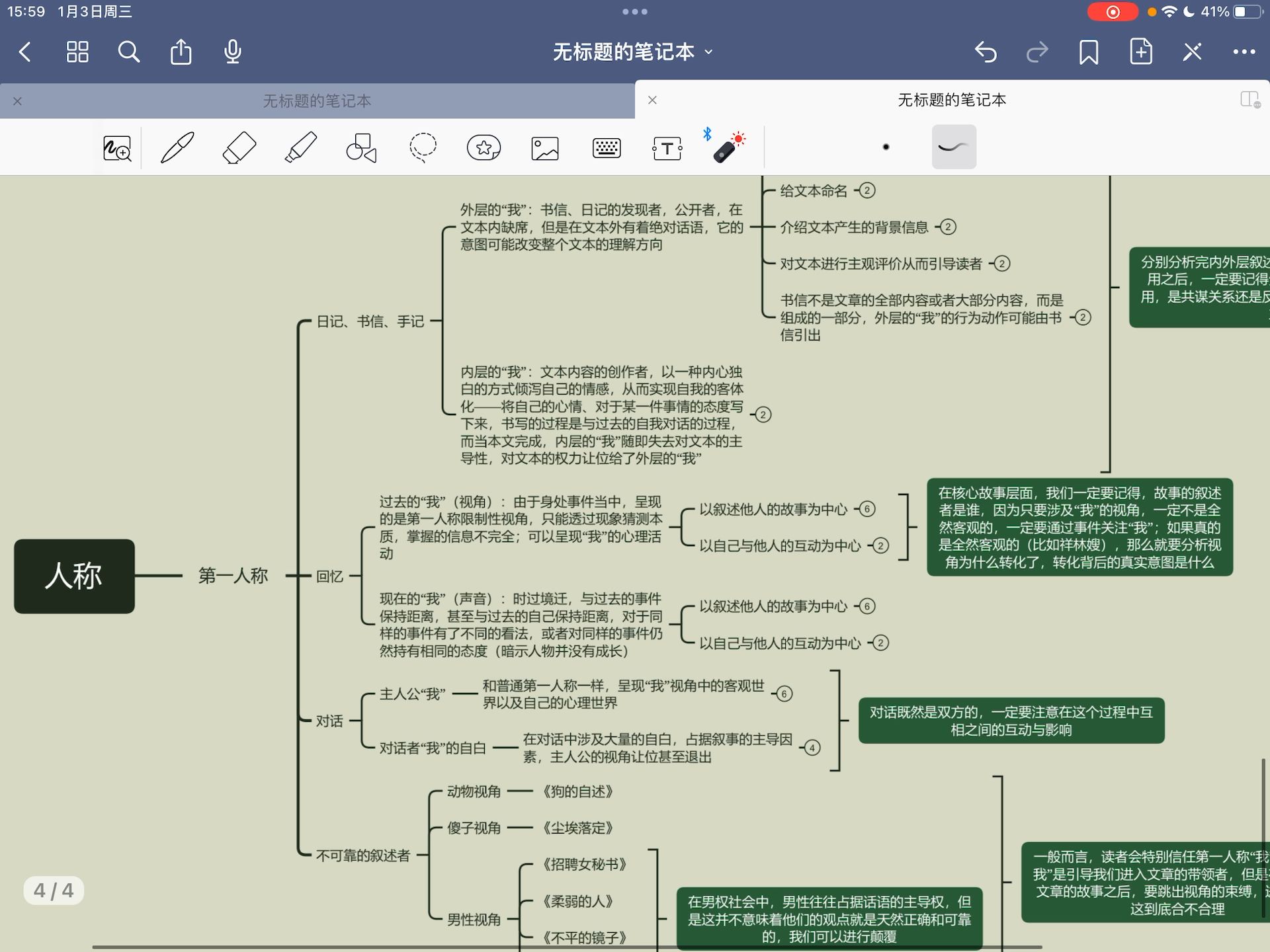Select the Eraser tool
Image resolution: width=1270 pixels, height=952 pixels.
coord(239,147)
